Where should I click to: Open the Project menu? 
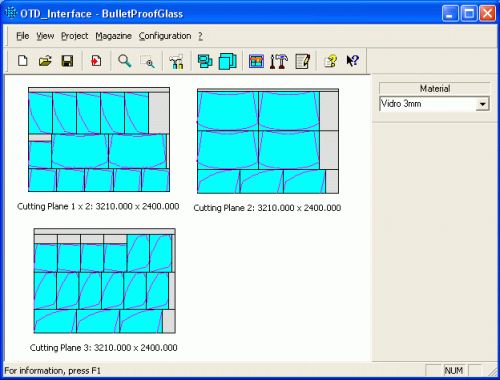[x=75, y=36]
